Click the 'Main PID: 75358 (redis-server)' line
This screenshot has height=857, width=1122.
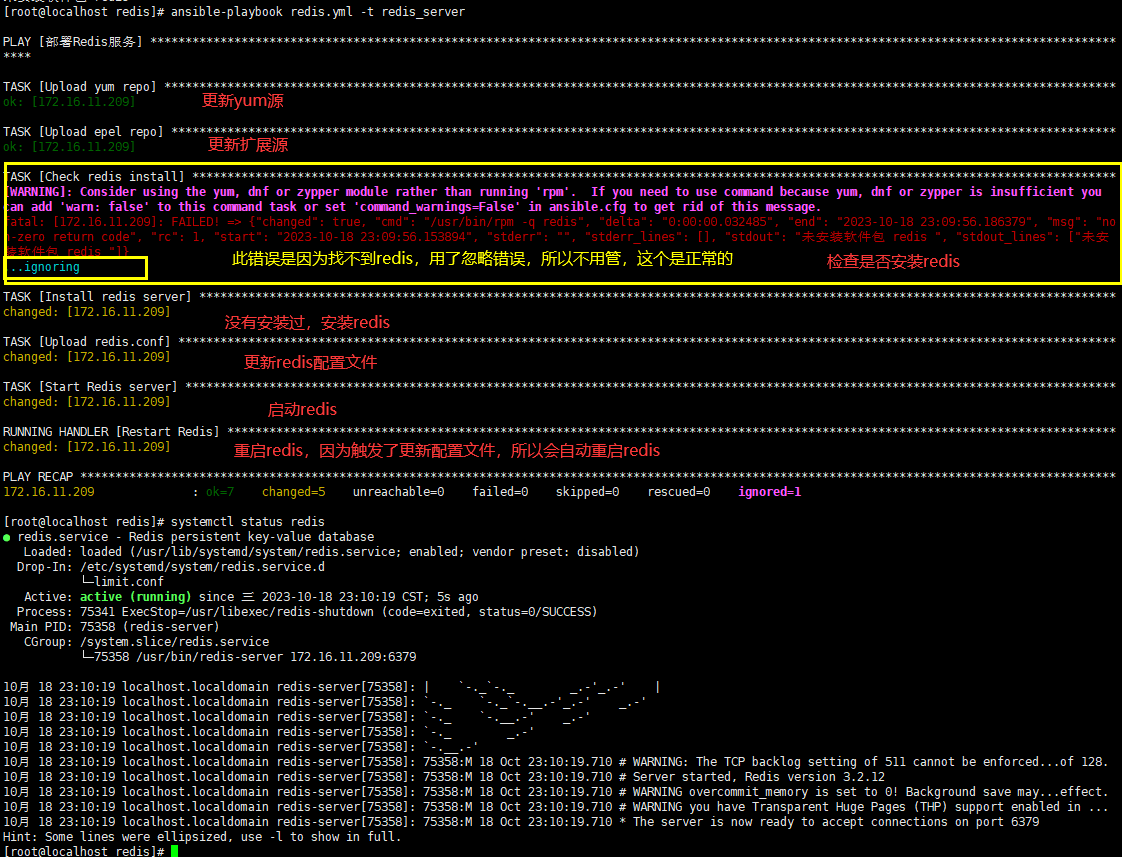tap(114, 627)
